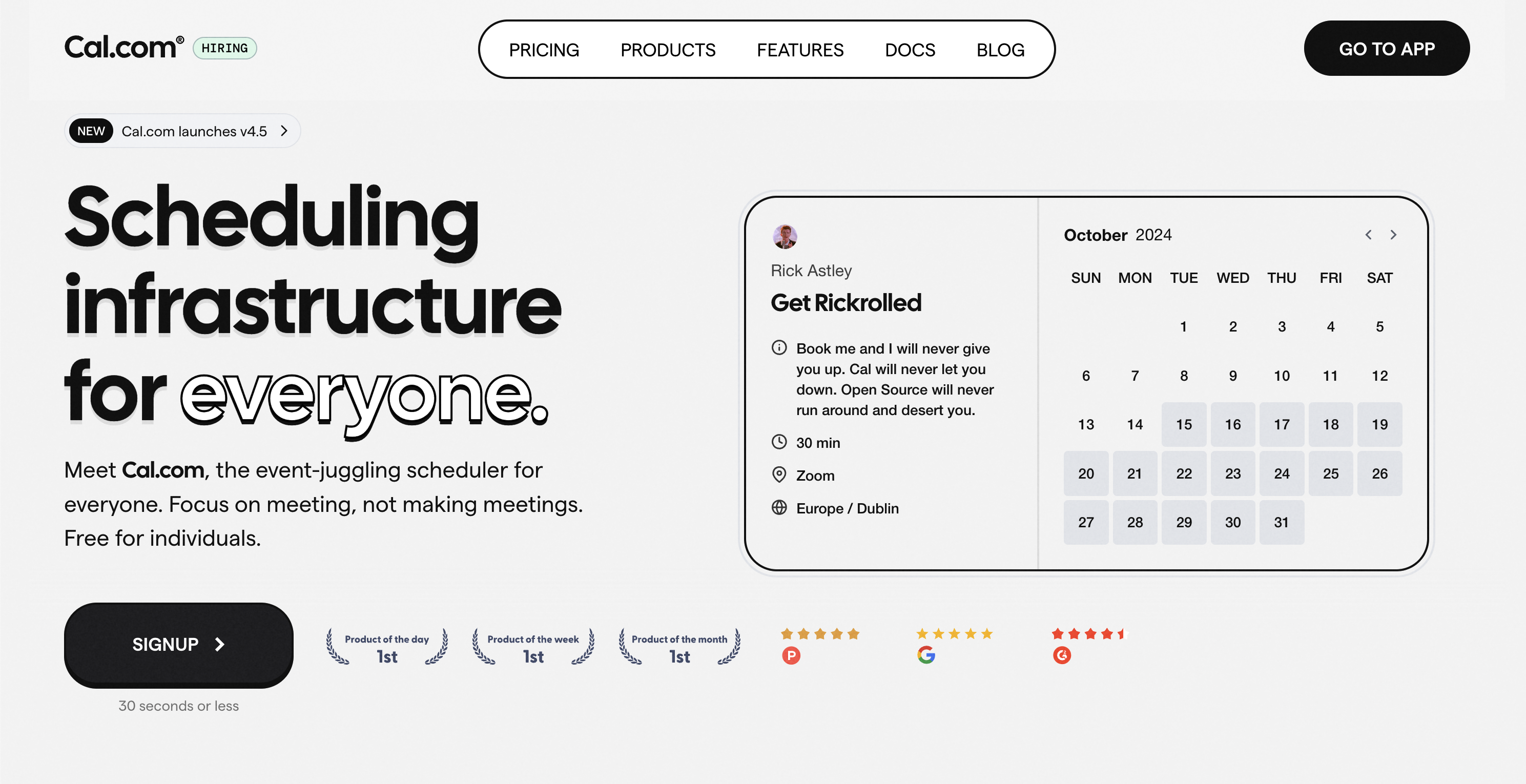Click the Product of the week badge

point(532,647)
